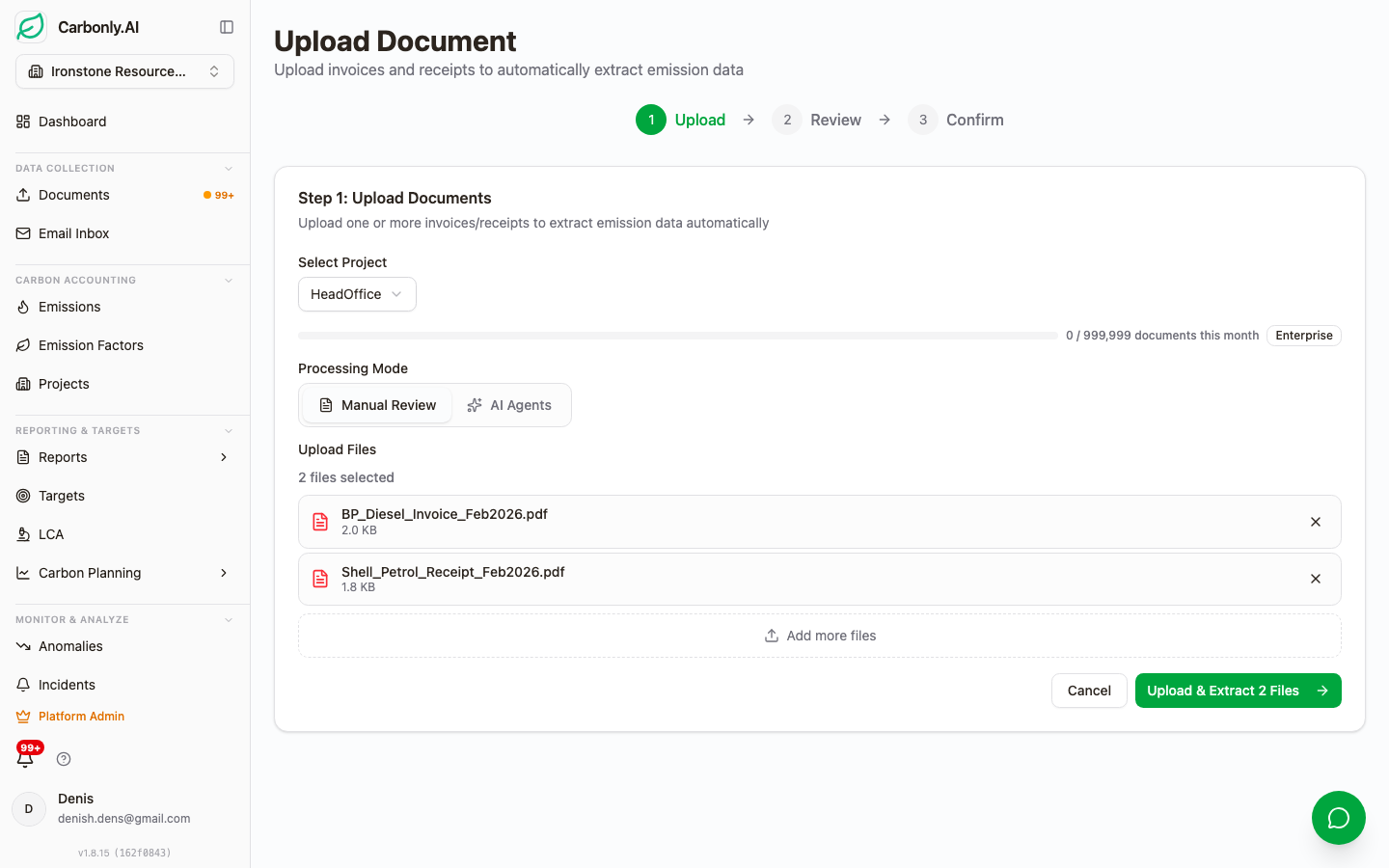This screenshot has width=1389, height=868.
Task: Click Add more files
Action: tap(820, 636)
